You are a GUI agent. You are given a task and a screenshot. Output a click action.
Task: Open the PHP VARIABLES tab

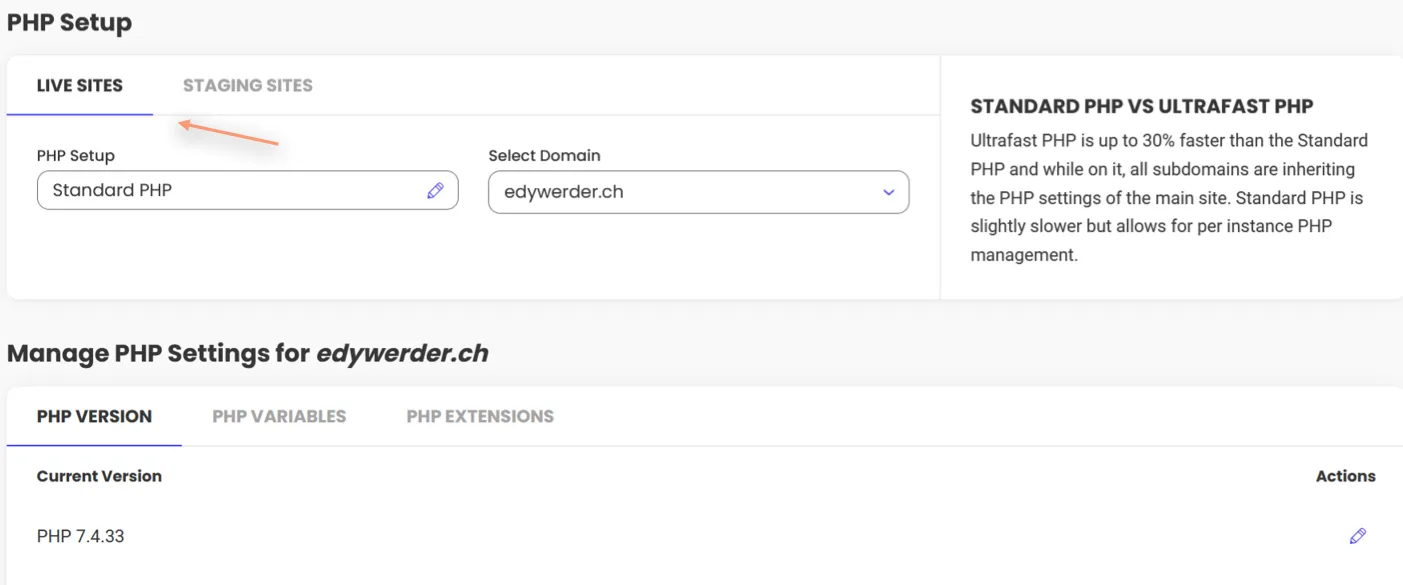(x=279, y=416)
